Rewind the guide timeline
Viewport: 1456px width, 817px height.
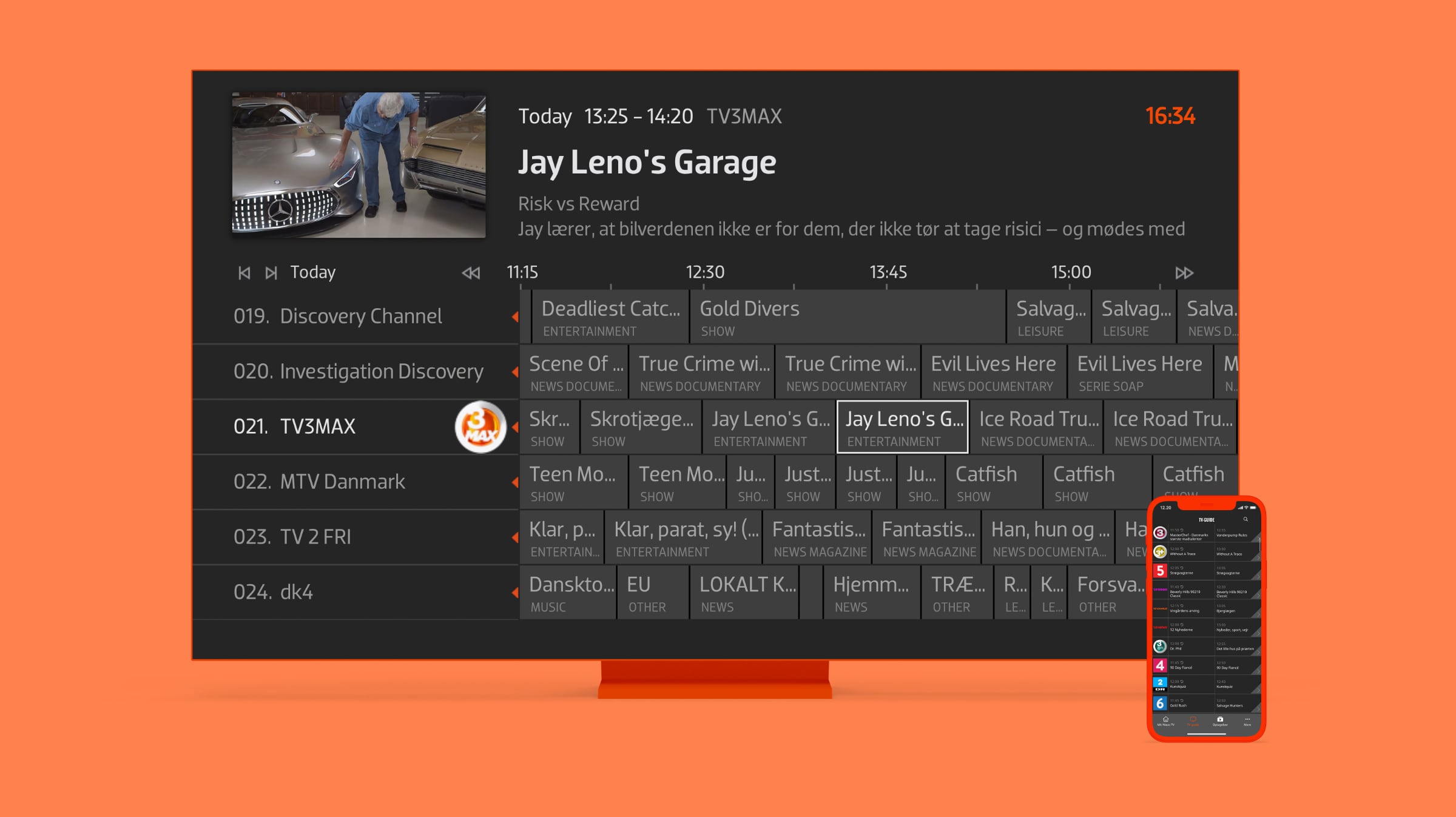[x=471, y=273]
